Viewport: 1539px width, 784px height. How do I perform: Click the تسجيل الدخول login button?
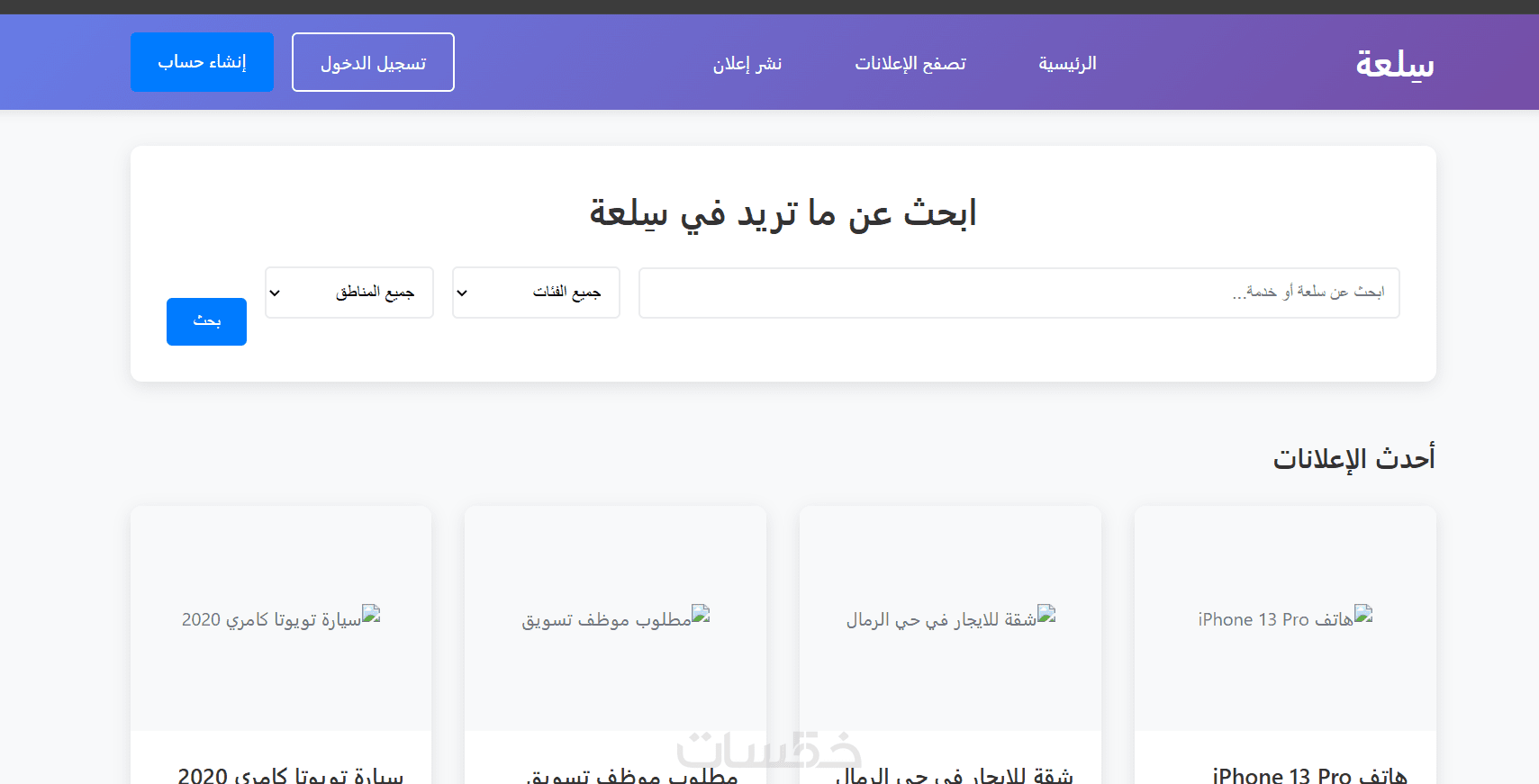[x=373, y=62]
